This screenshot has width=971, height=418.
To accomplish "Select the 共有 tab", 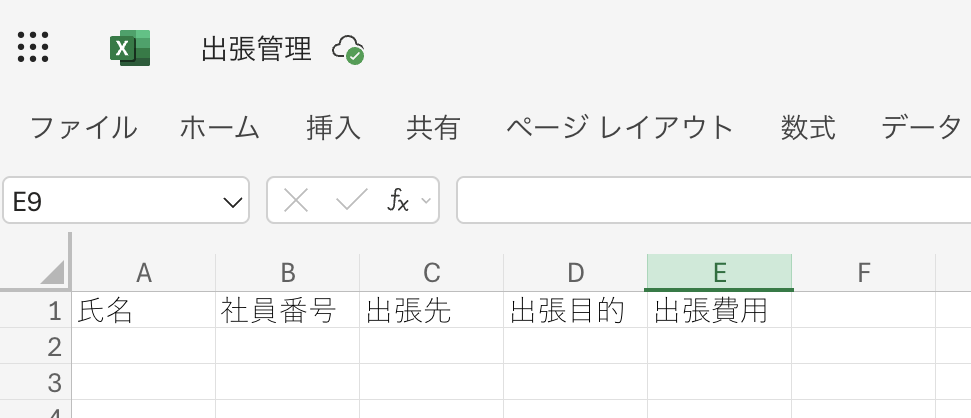I will 433,127.
